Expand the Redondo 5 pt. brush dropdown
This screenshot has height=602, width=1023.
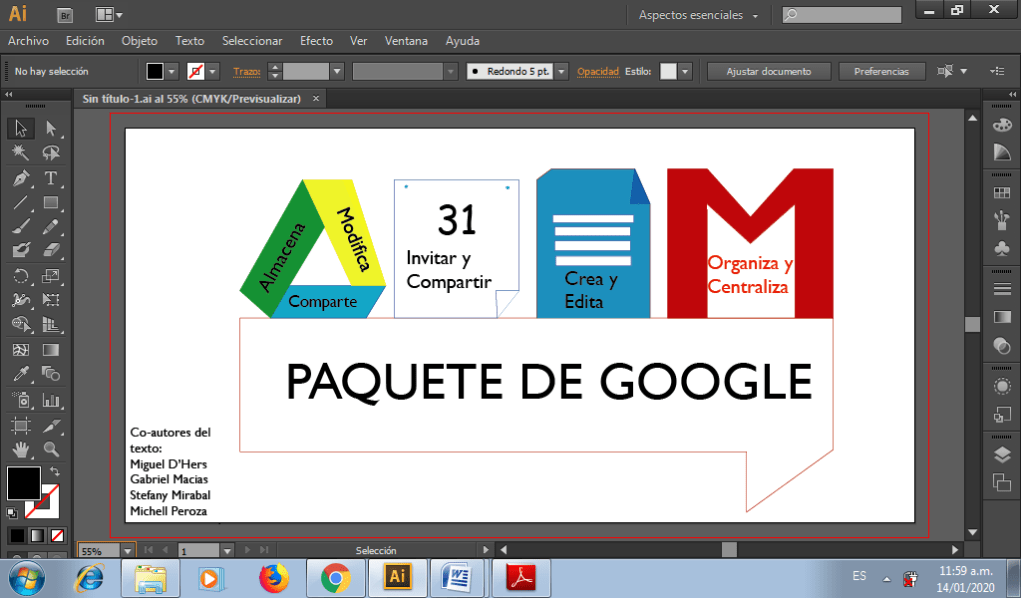pos(561,72)
